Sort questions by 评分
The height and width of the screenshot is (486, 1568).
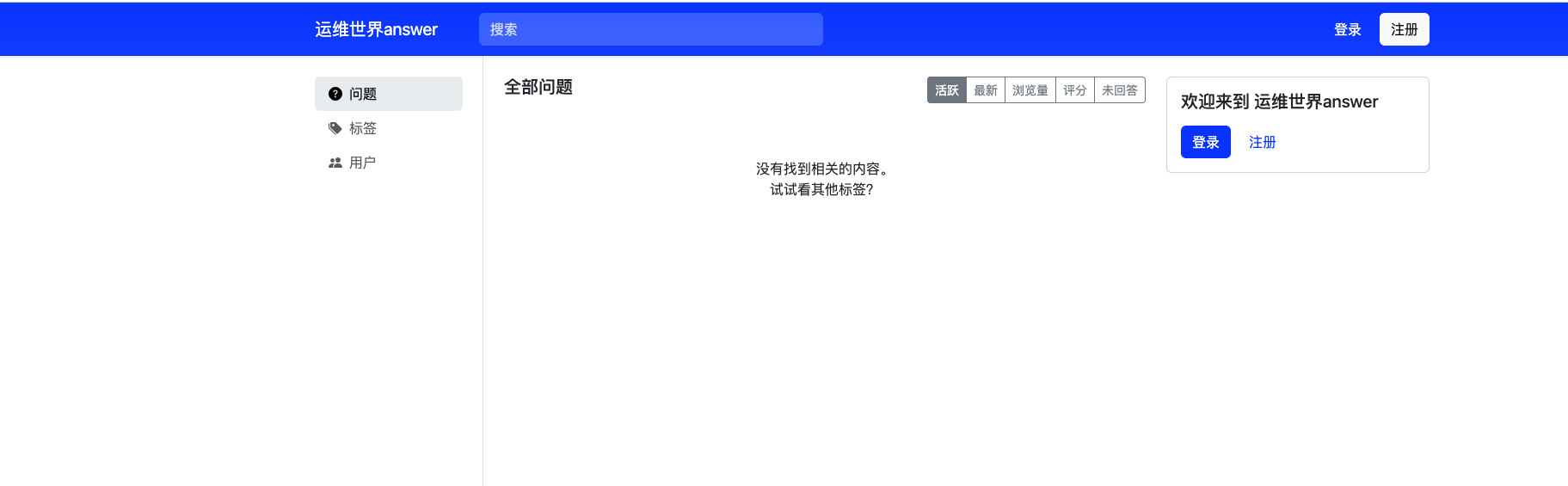(x=1074, y=90)
